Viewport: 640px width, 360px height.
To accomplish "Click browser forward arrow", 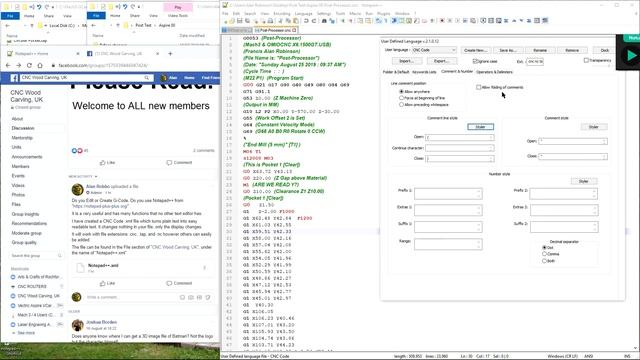I will (19, 65).
